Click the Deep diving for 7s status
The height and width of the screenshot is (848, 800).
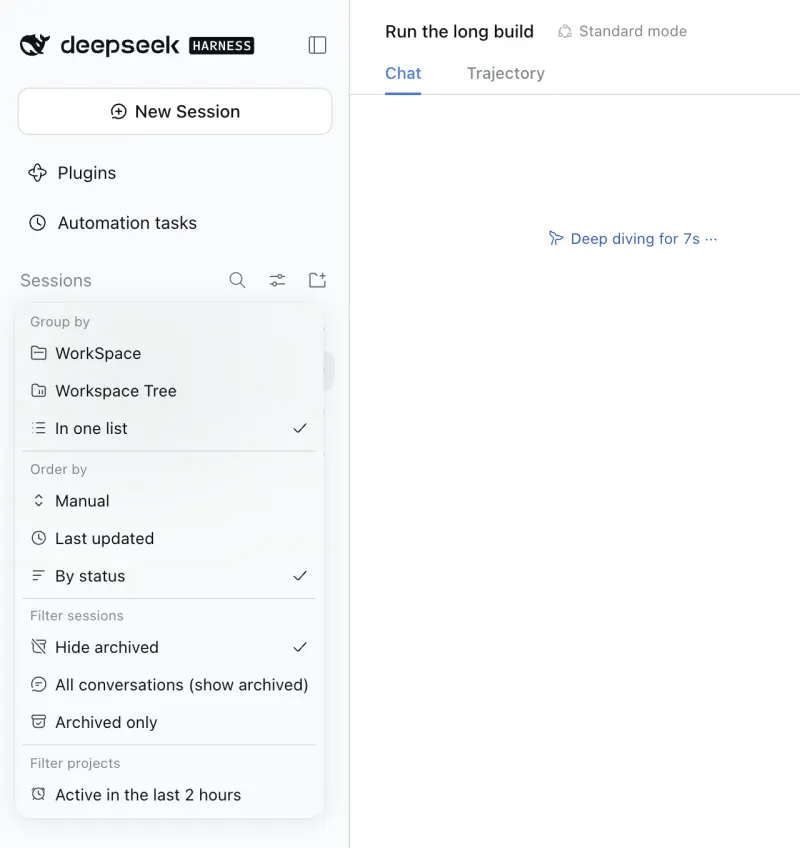click(x=633, y=238)
